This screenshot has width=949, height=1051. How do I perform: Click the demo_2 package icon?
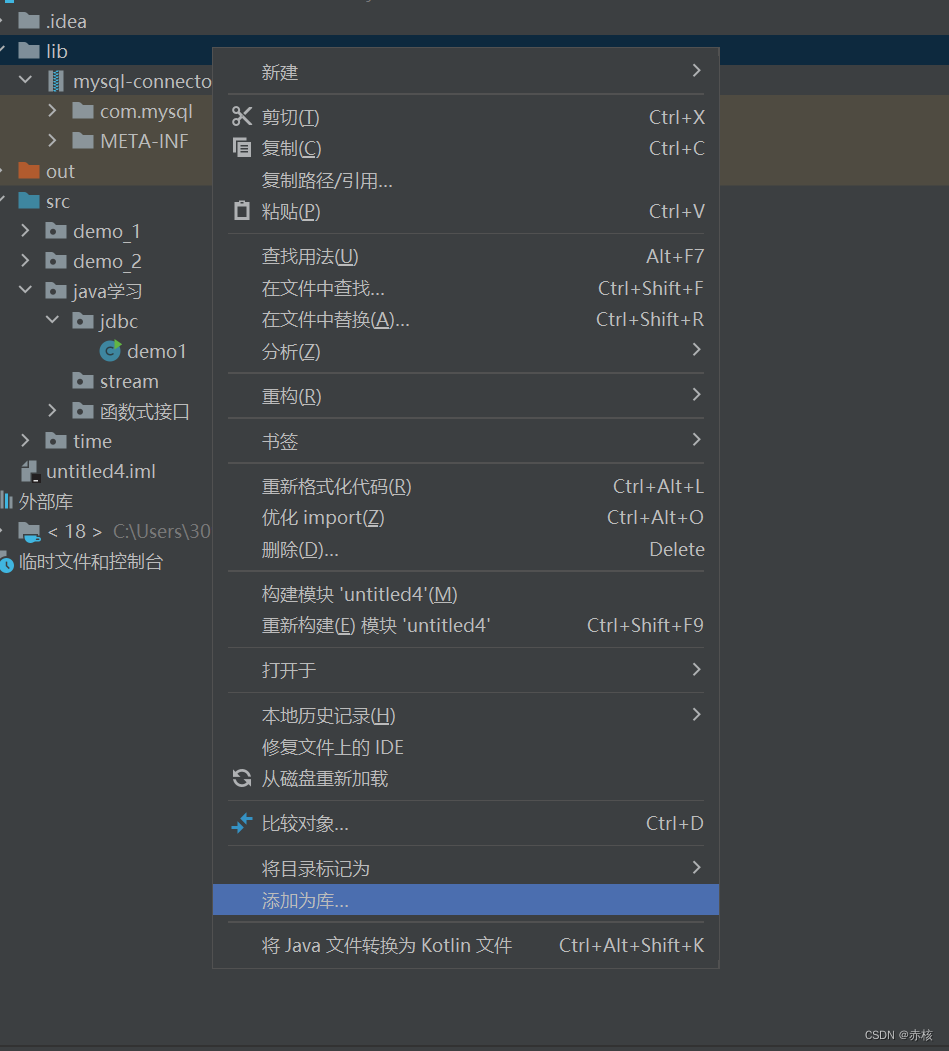(56, 261)
